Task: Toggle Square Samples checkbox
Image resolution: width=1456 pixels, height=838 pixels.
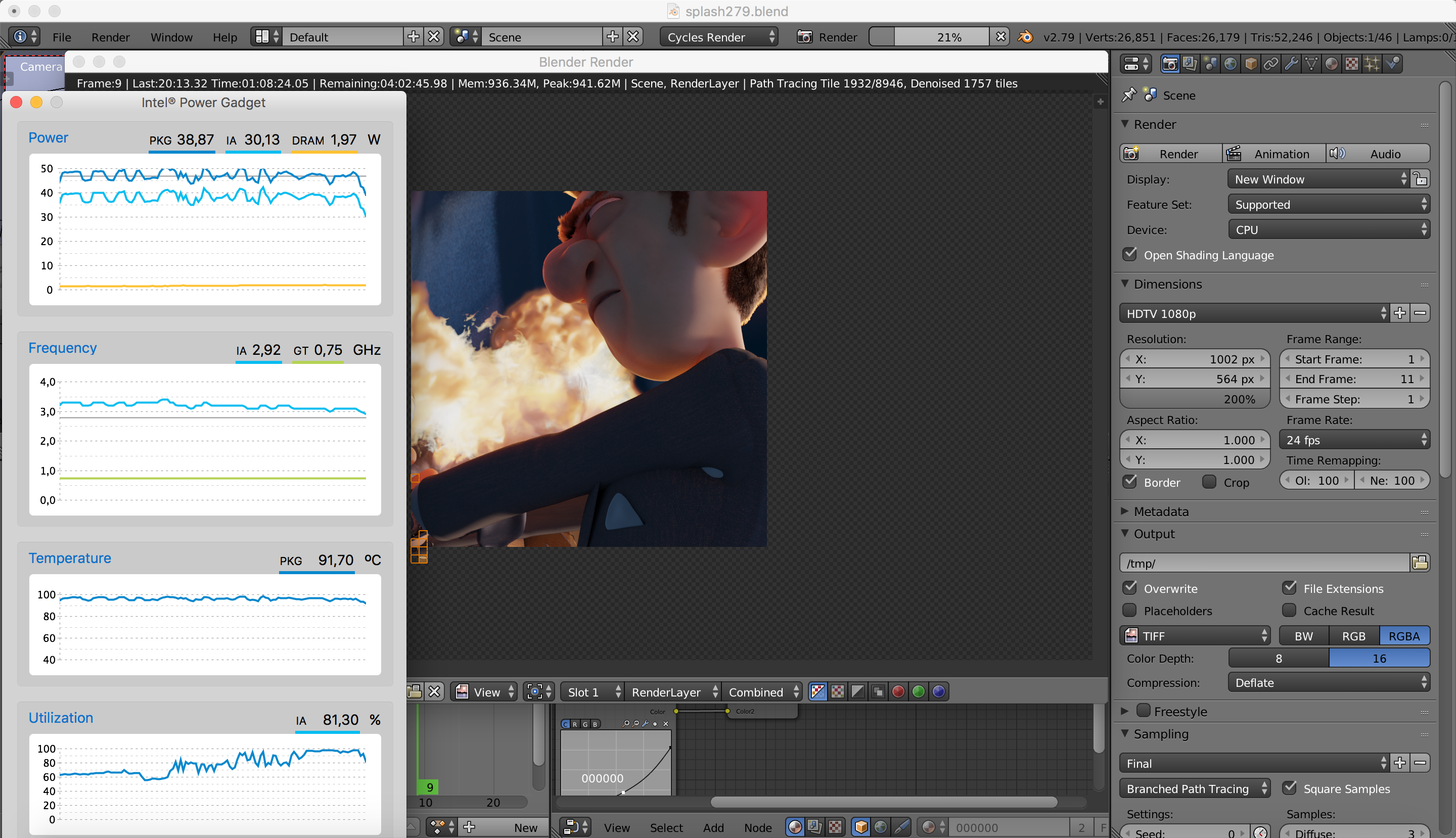Action: coord(1290,788)
